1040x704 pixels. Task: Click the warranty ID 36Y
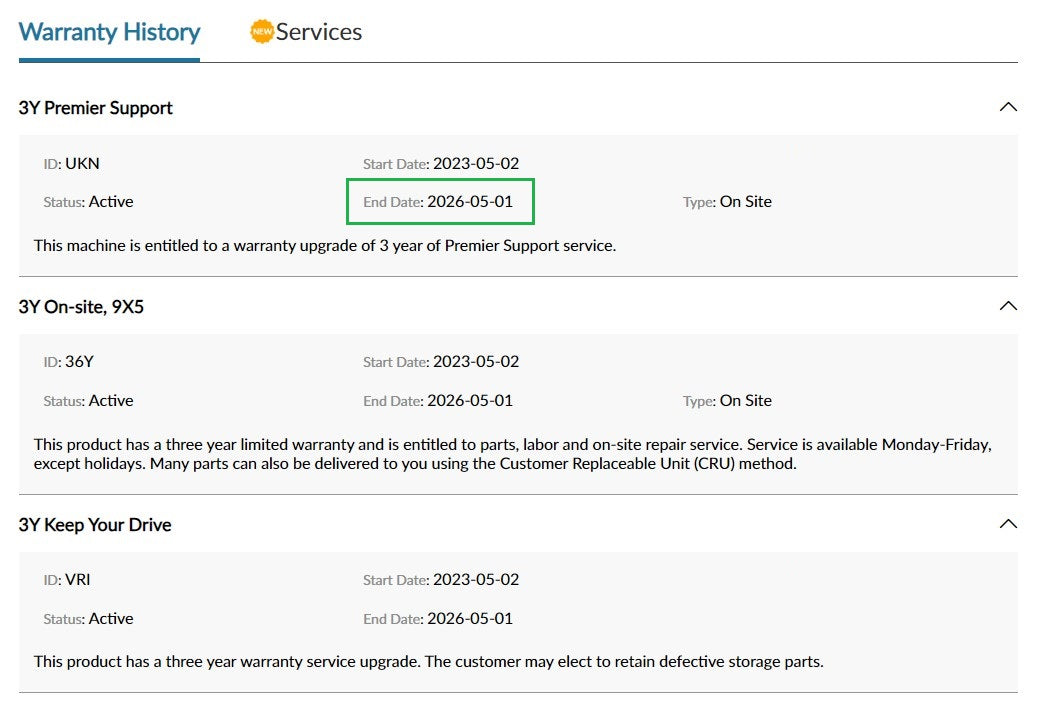(79, 361)
